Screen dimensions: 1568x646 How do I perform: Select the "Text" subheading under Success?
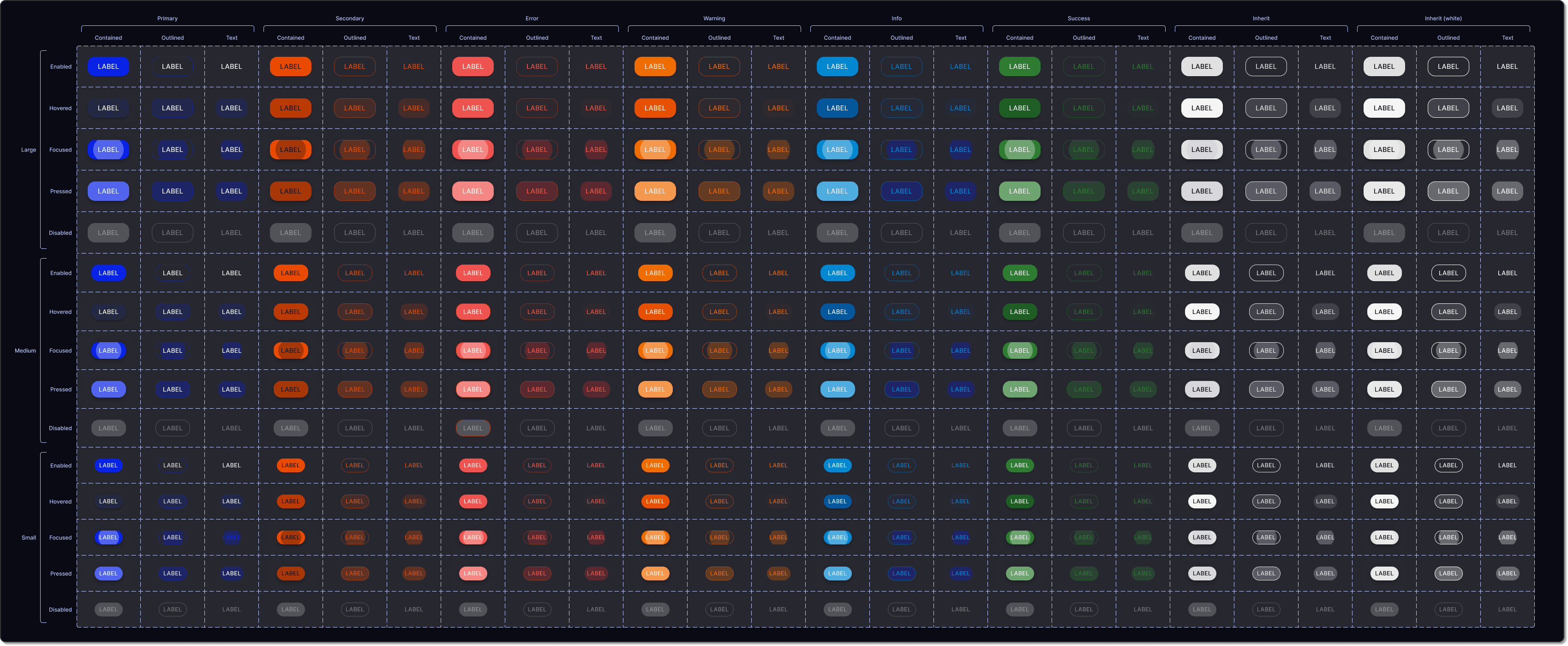pos(1143,38)
